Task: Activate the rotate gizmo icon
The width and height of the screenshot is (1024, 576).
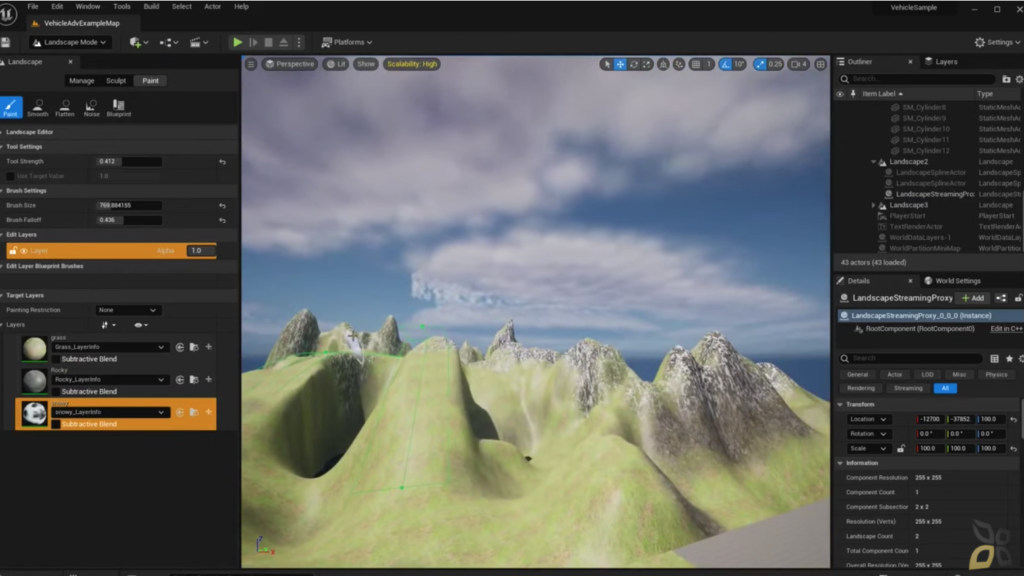Action: pyautogui.click(x=633, y=64)
